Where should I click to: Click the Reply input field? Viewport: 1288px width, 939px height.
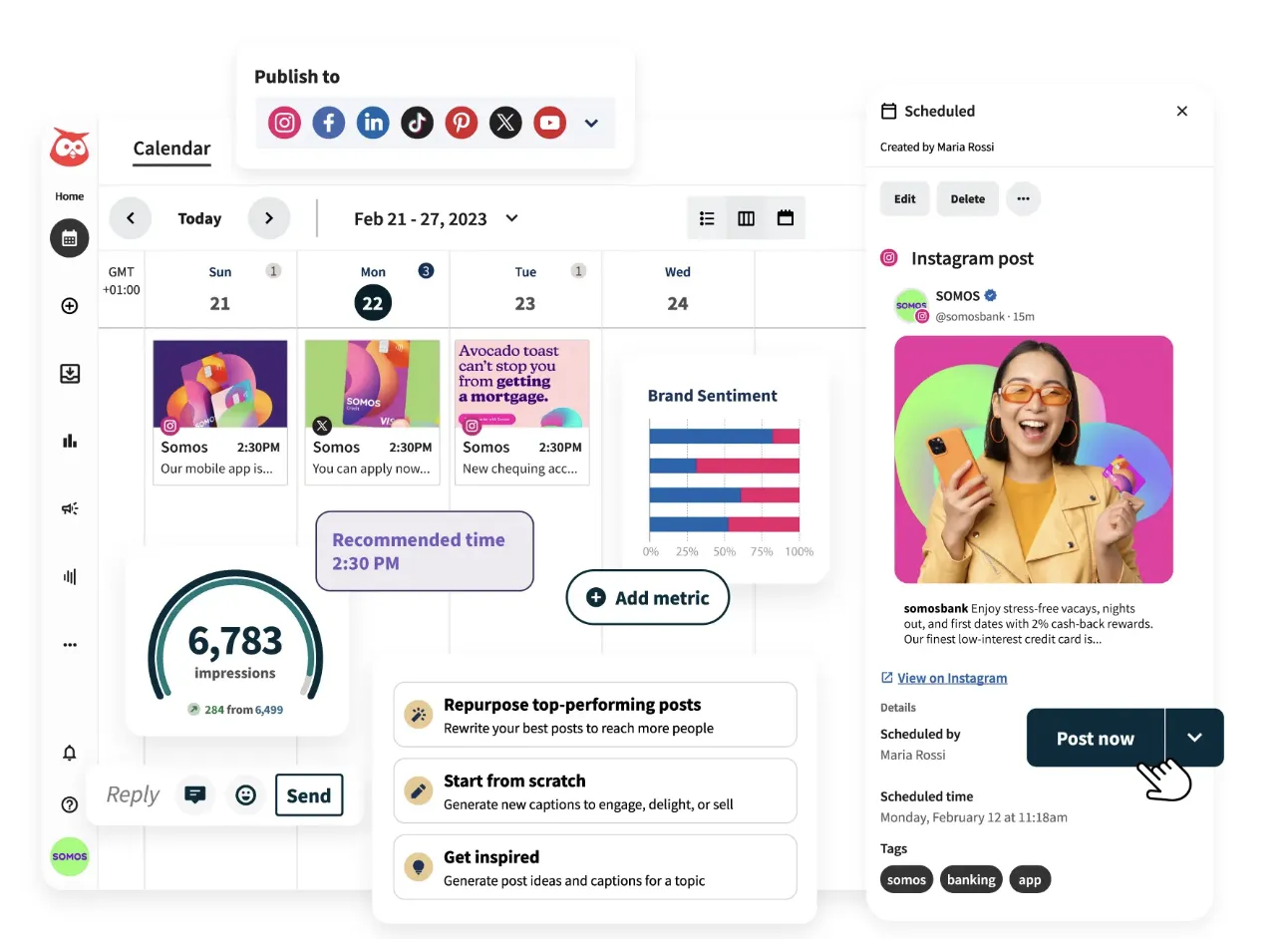pos(133,794)
